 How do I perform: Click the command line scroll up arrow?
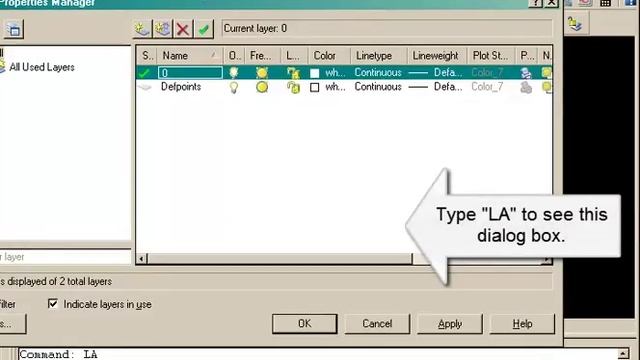(623, 354)
